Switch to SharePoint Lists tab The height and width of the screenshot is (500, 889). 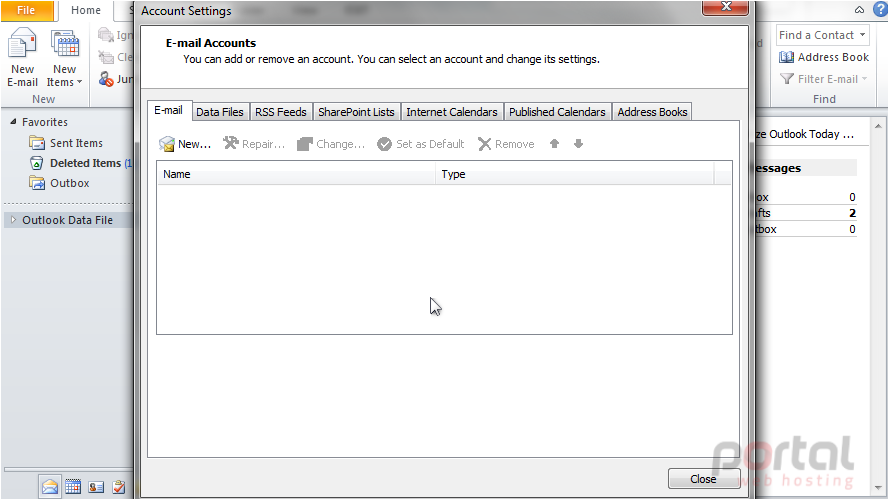pyautogui.click(x=356, y=112)
